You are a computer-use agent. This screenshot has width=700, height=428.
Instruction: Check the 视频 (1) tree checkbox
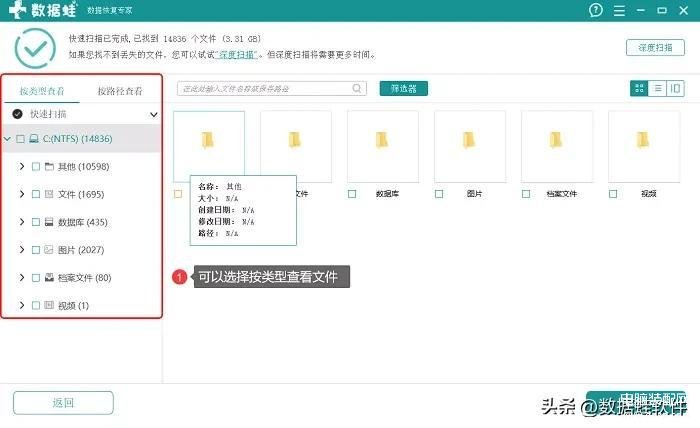(36, 305)
